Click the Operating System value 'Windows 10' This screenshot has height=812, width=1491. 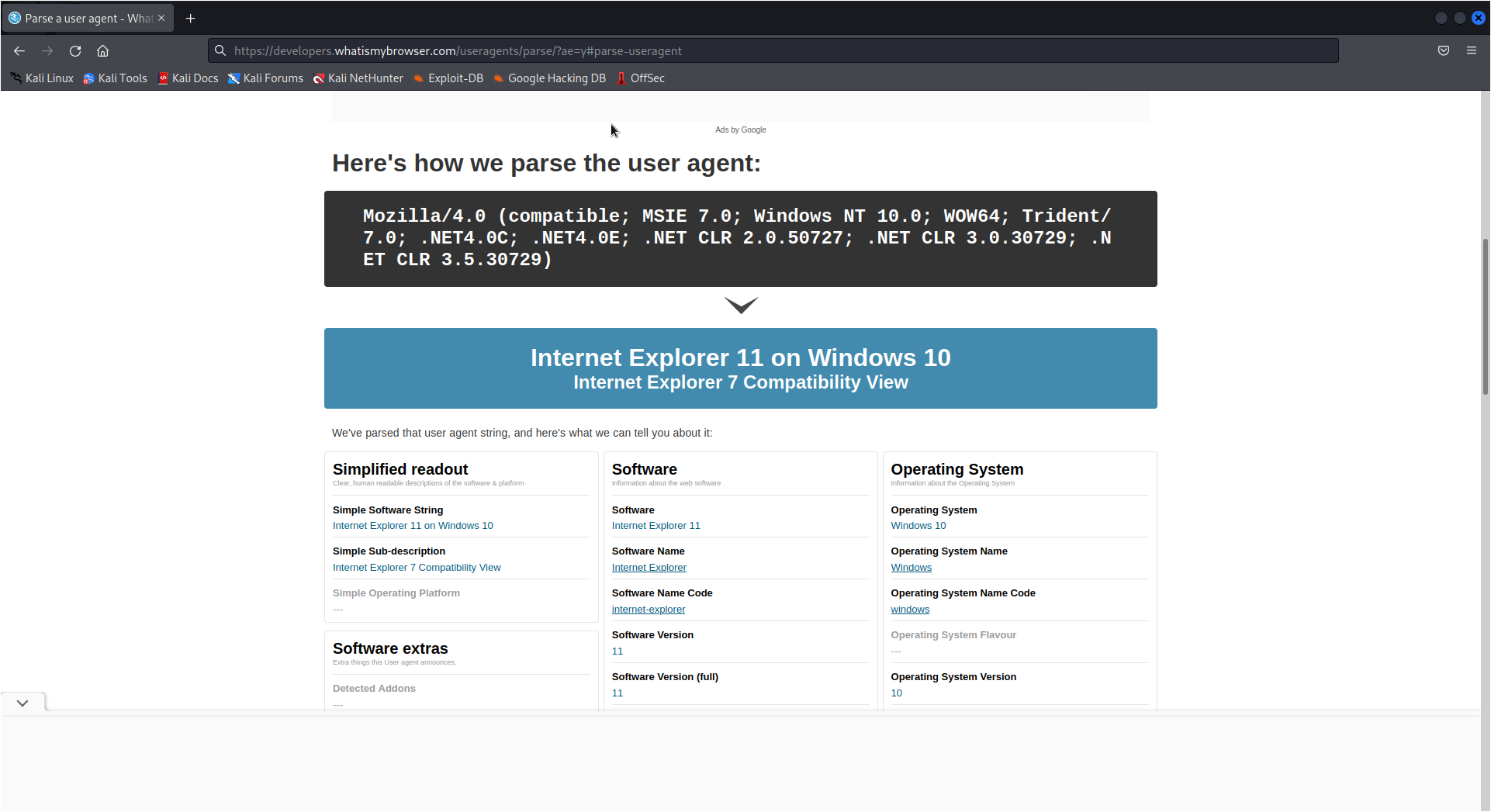click(918, 526)
